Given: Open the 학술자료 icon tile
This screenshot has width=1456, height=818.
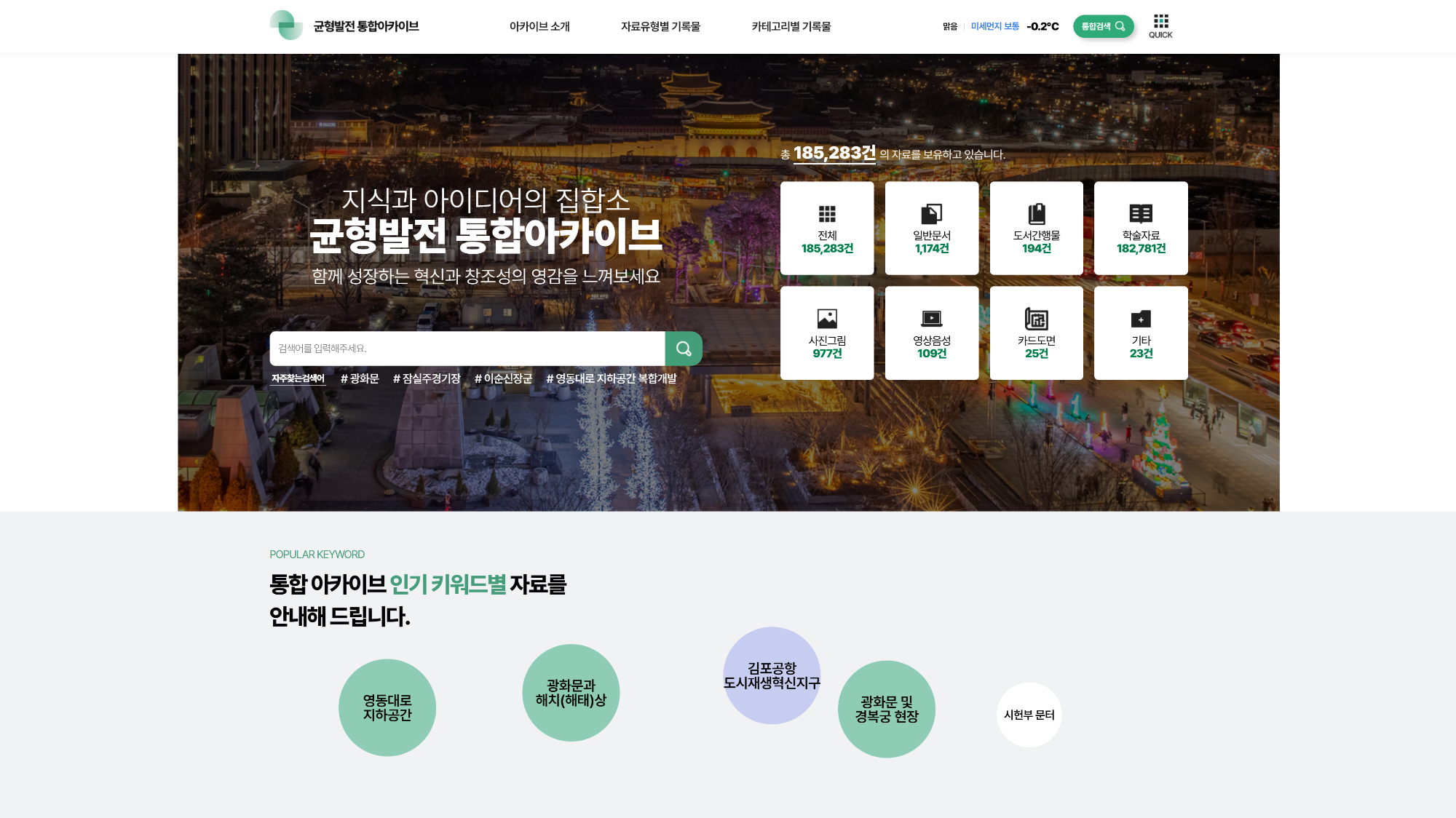Looking at the screenshot, I should pyautogui.click(x=1141, y=228).
